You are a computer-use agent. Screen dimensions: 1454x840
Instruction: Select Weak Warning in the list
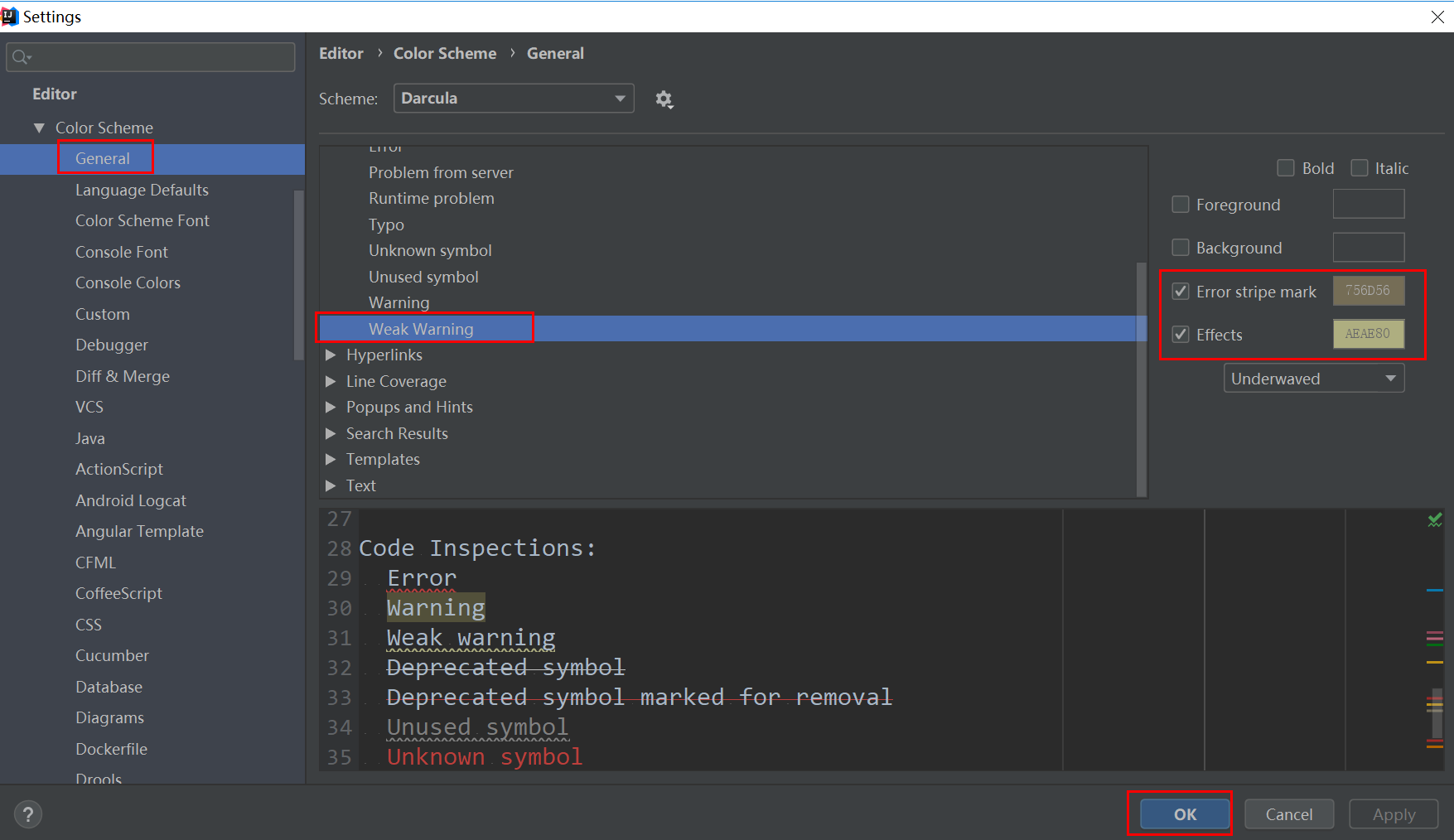(733, 329)
